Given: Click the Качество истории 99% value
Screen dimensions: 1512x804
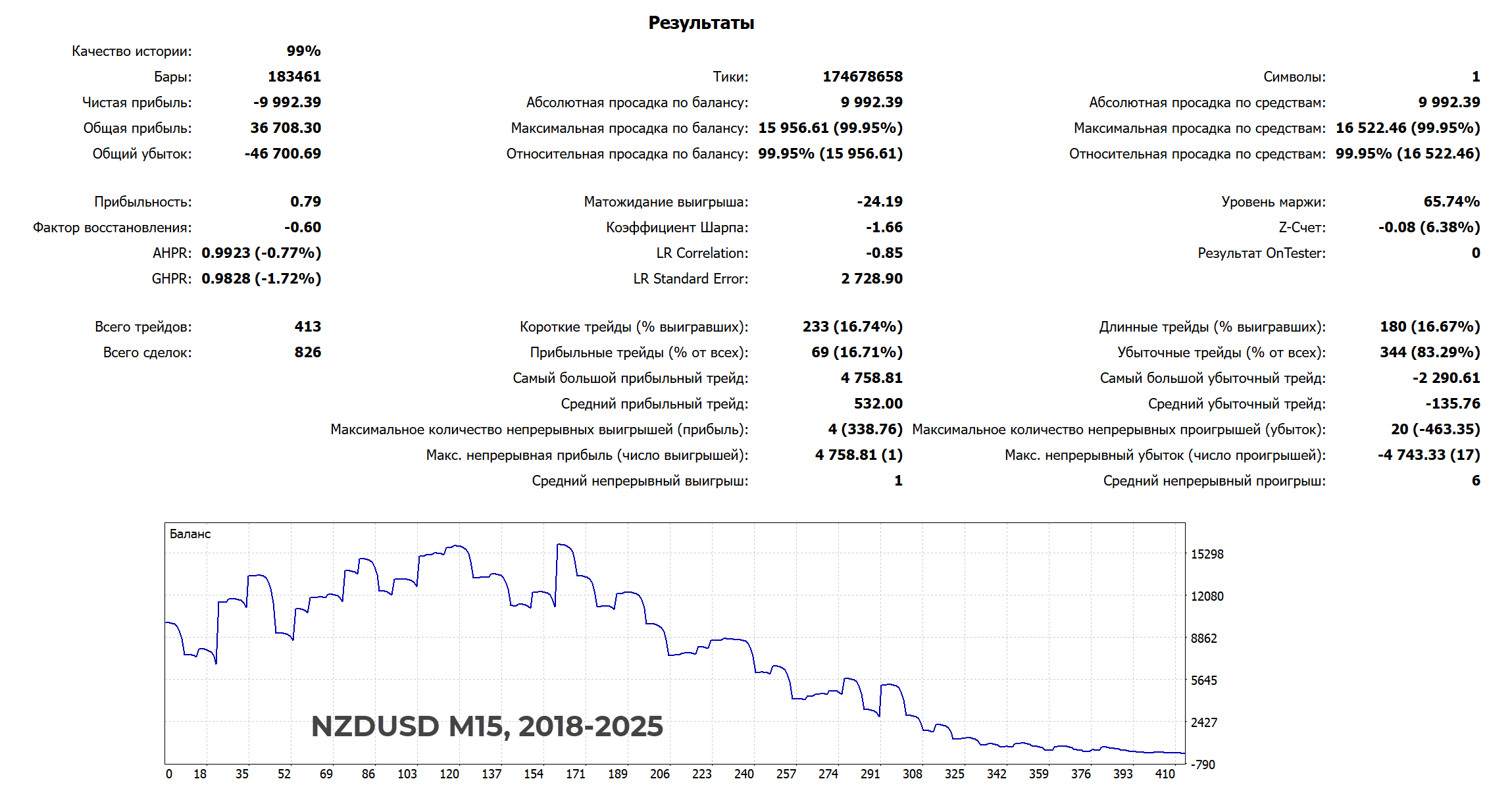Looking at the screenshot, I should [303, 51].
